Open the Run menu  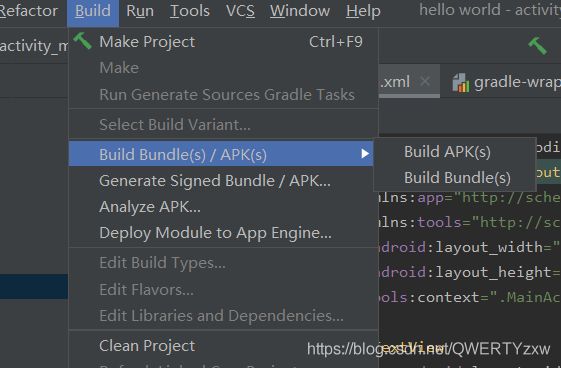[140, 11]
